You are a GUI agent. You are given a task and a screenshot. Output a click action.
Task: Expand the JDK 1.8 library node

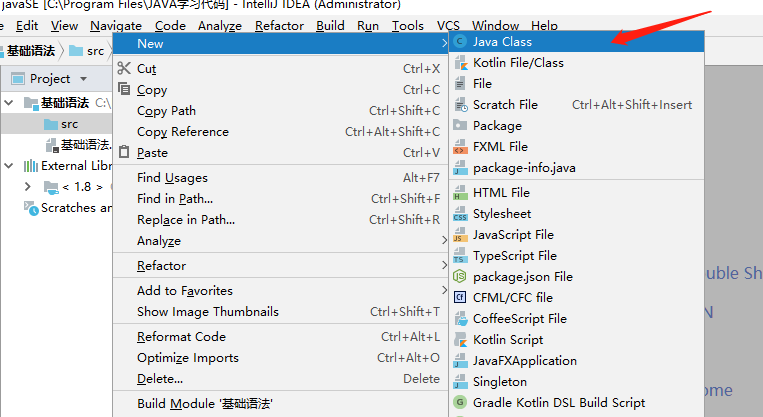(x=28, y=187)
